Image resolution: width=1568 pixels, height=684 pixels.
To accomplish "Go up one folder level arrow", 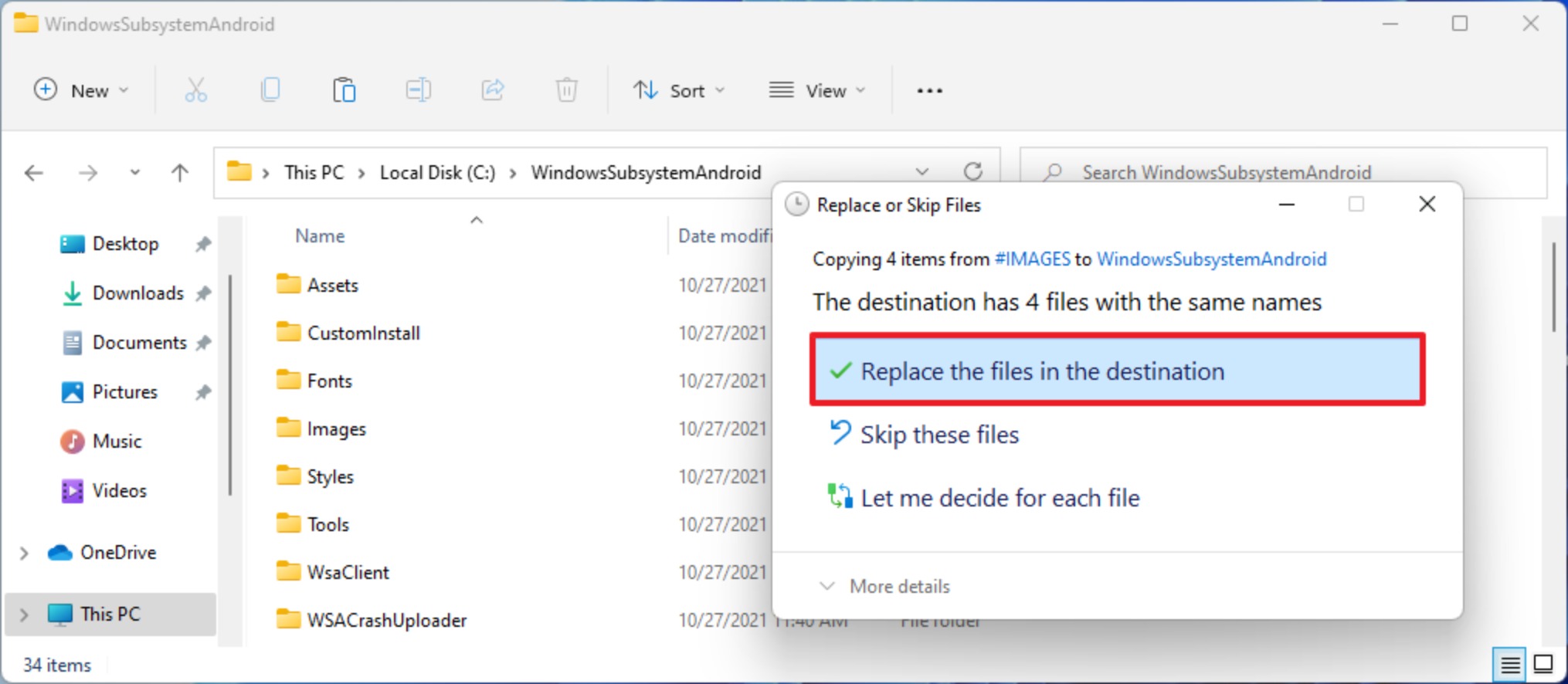I will pos(179,173).
